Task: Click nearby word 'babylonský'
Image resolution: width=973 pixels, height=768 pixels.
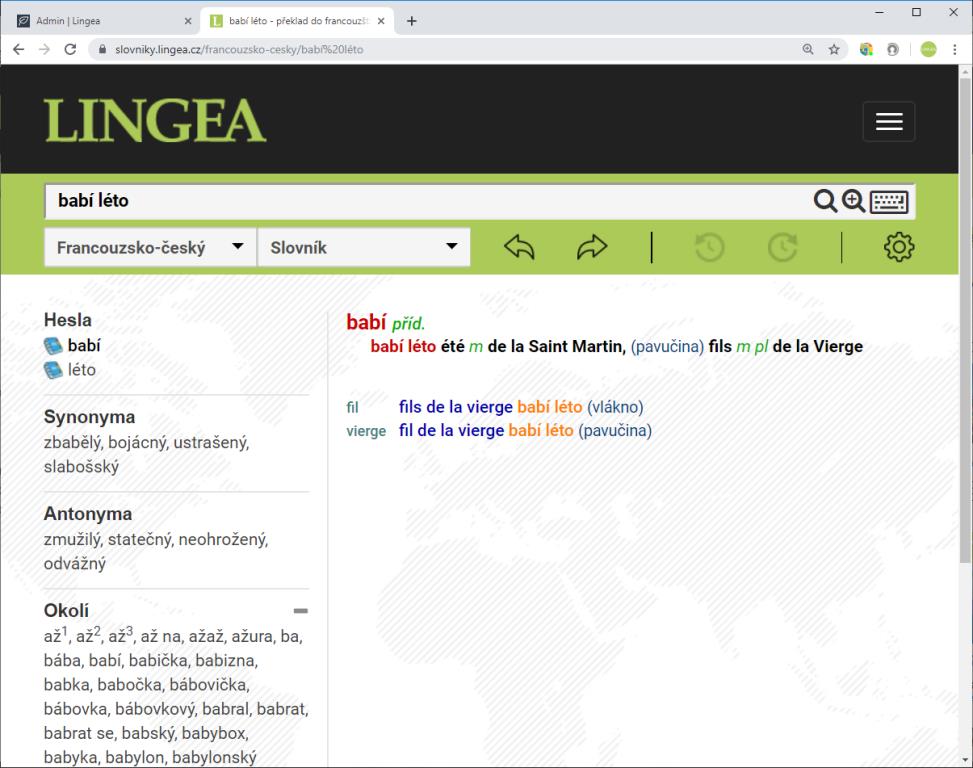Action: [x=214, y=757]
